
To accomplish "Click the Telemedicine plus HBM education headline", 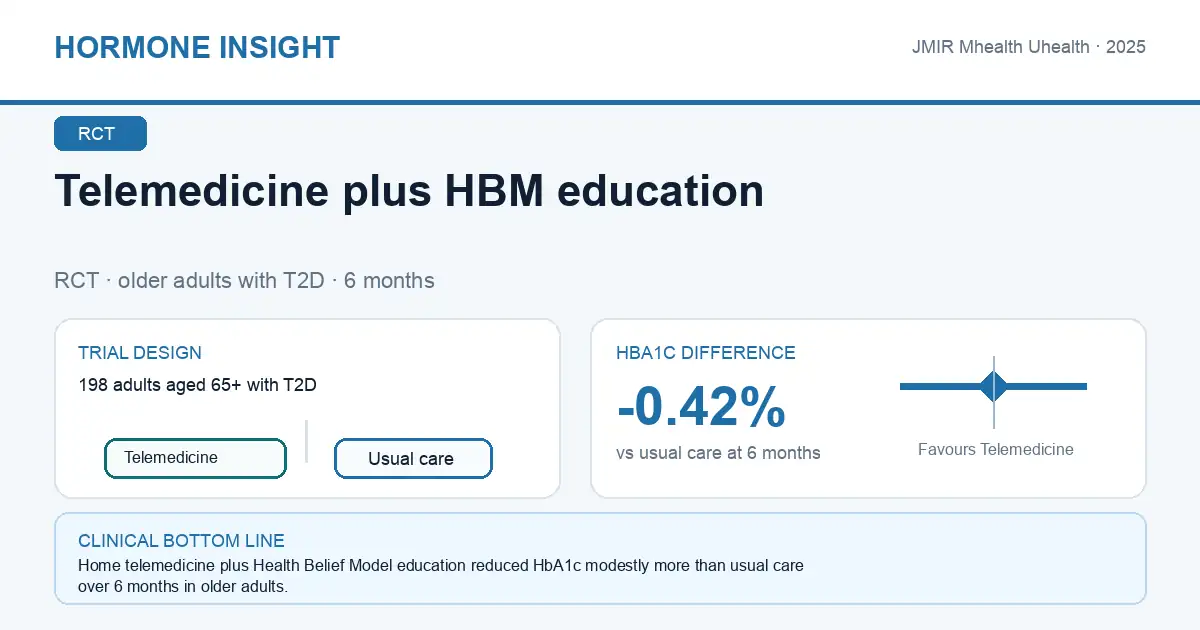I will click(x=409, y=191).
